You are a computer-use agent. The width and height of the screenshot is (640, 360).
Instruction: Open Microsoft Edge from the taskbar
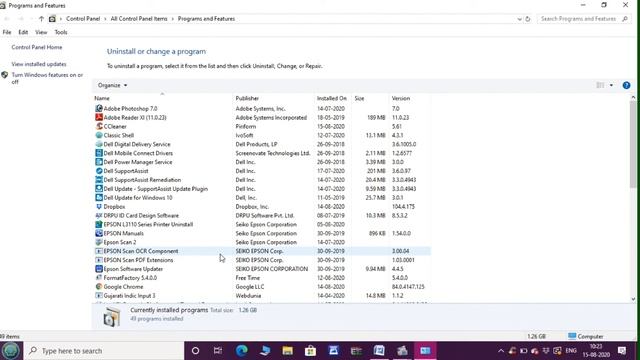pos(242,351)
